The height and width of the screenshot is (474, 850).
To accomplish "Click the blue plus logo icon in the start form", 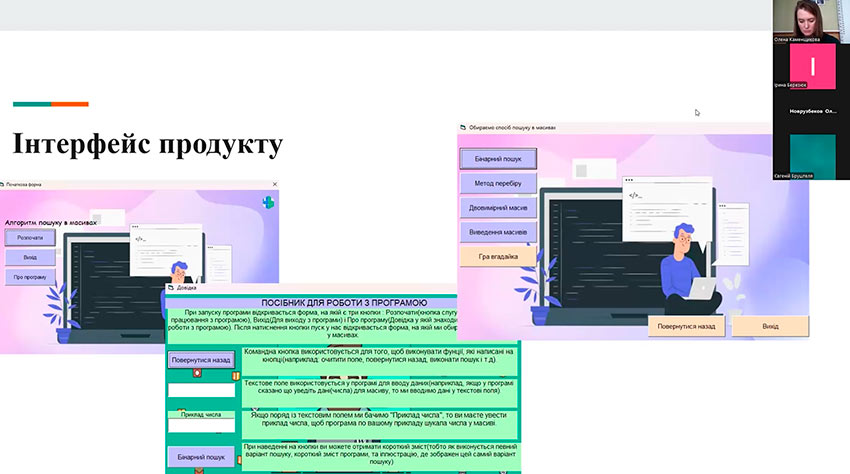I will [268, 202].
